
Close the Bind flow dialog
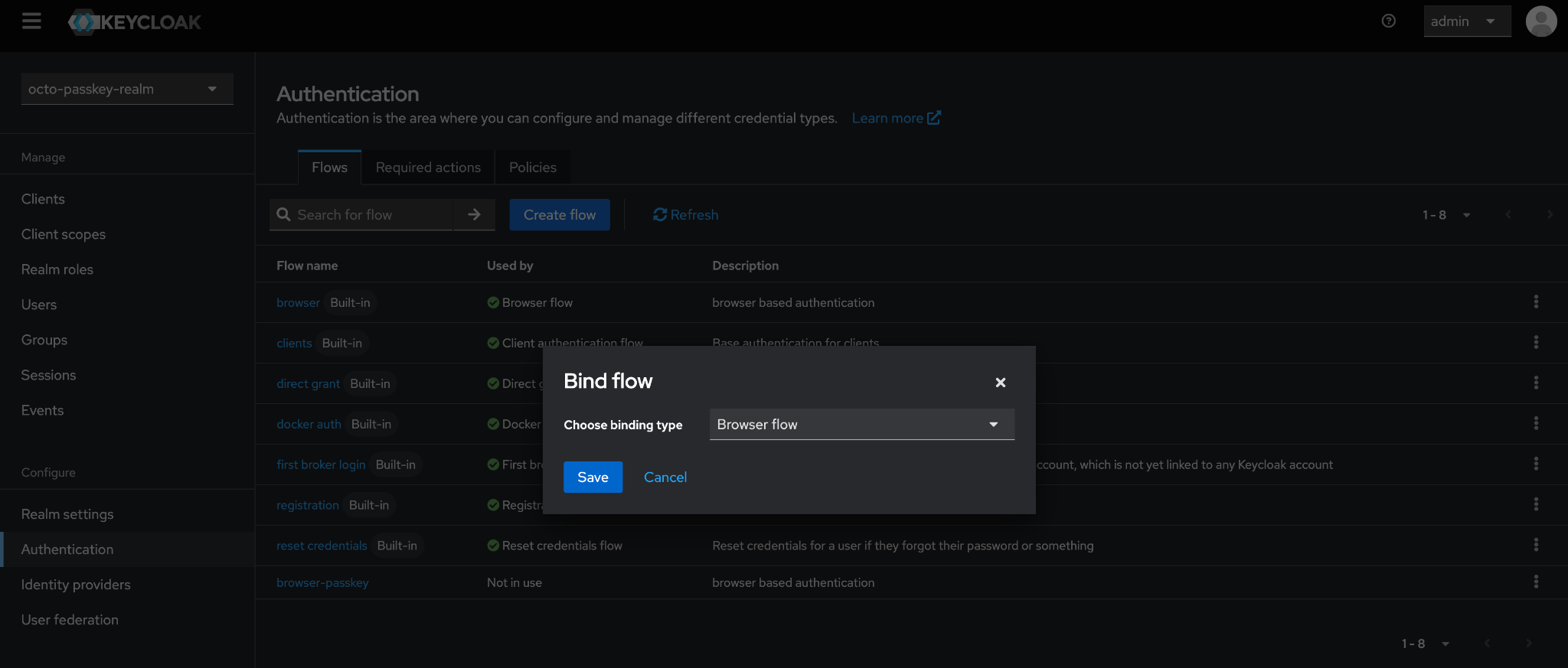click(x=1000, y=383)
